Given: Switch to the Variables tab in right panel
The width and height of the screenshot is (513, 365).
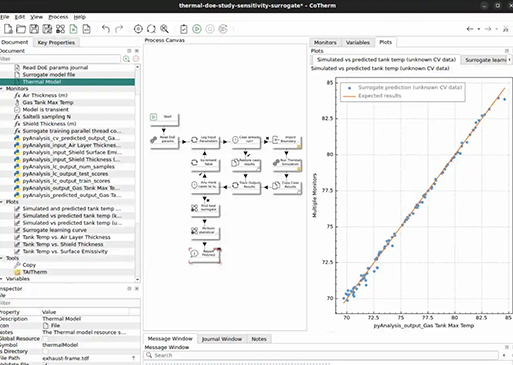Looking at the screenshot, I should [x=357, y=43].
